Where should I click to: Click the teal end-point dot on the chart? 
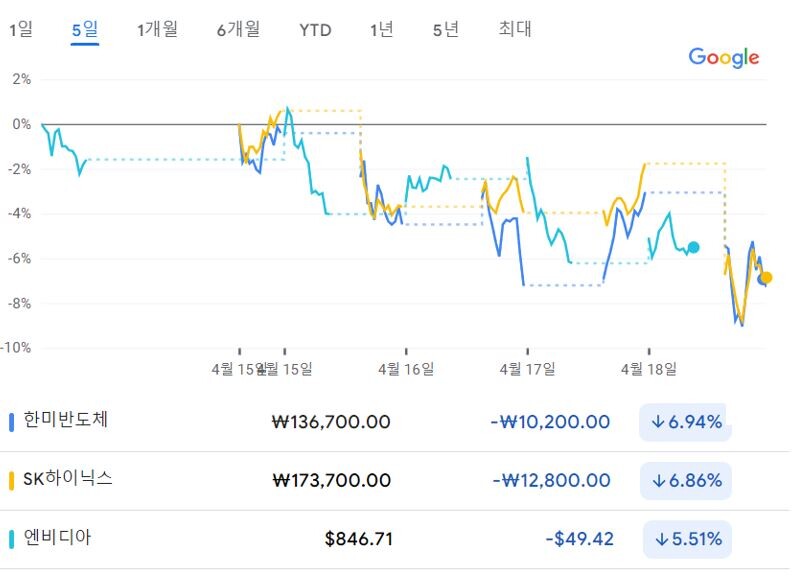tap(694, 247)
